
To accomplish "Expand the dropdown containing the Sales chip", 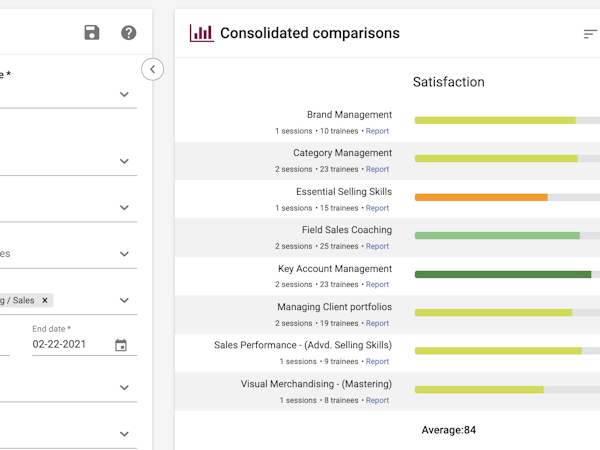I will coord(124,300).
